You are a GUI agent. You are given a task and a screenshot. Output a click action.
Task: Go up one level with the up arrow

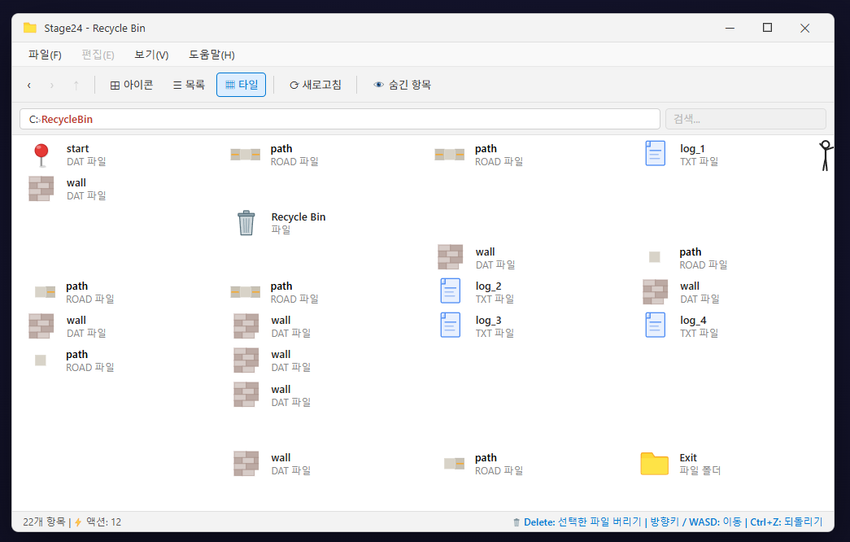pos(76,85)
